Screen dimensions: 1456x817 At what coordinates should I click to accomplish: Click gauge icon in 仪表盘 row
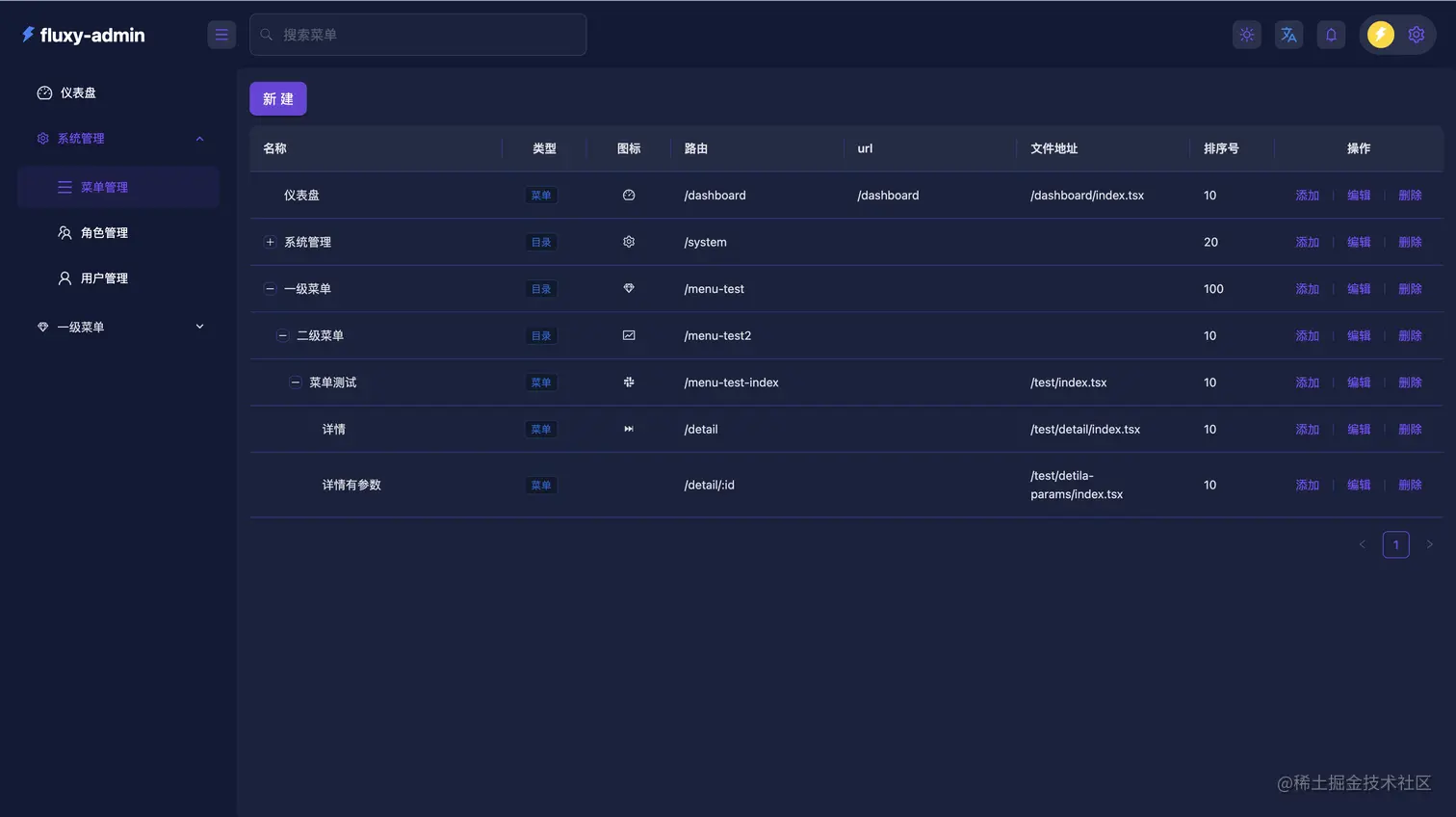629,195
